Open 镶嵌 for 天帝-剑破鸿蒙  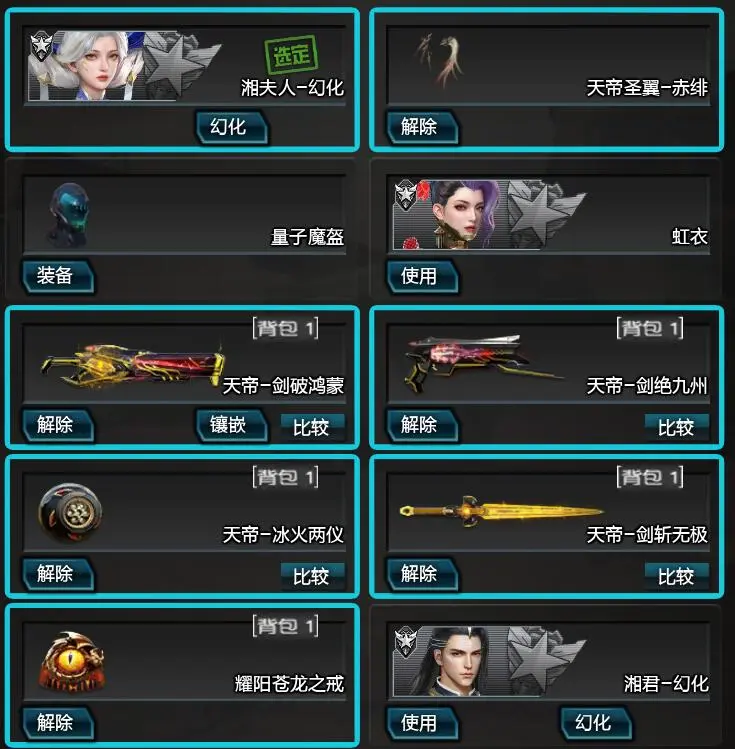click(232, 425)
